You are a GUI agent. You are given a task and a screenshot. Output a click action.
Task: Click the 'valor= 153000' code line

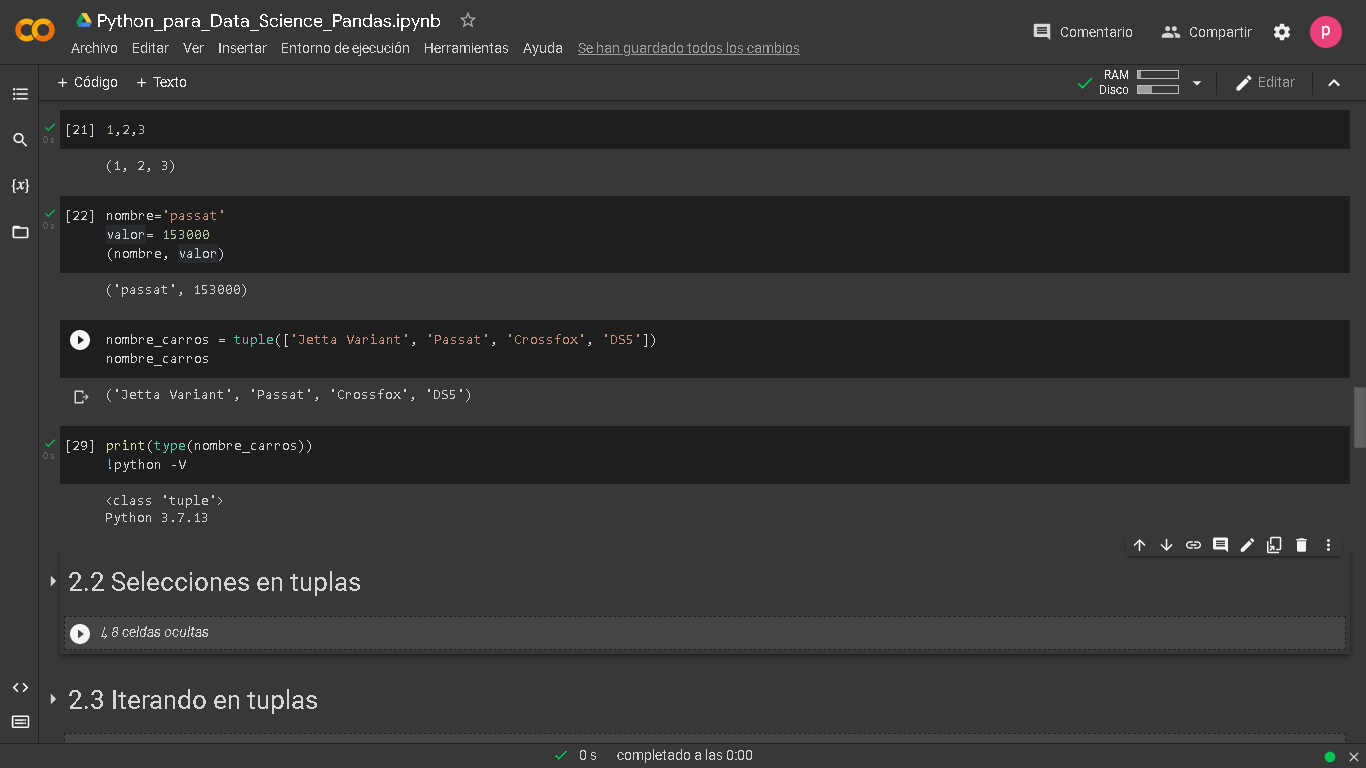158,235
